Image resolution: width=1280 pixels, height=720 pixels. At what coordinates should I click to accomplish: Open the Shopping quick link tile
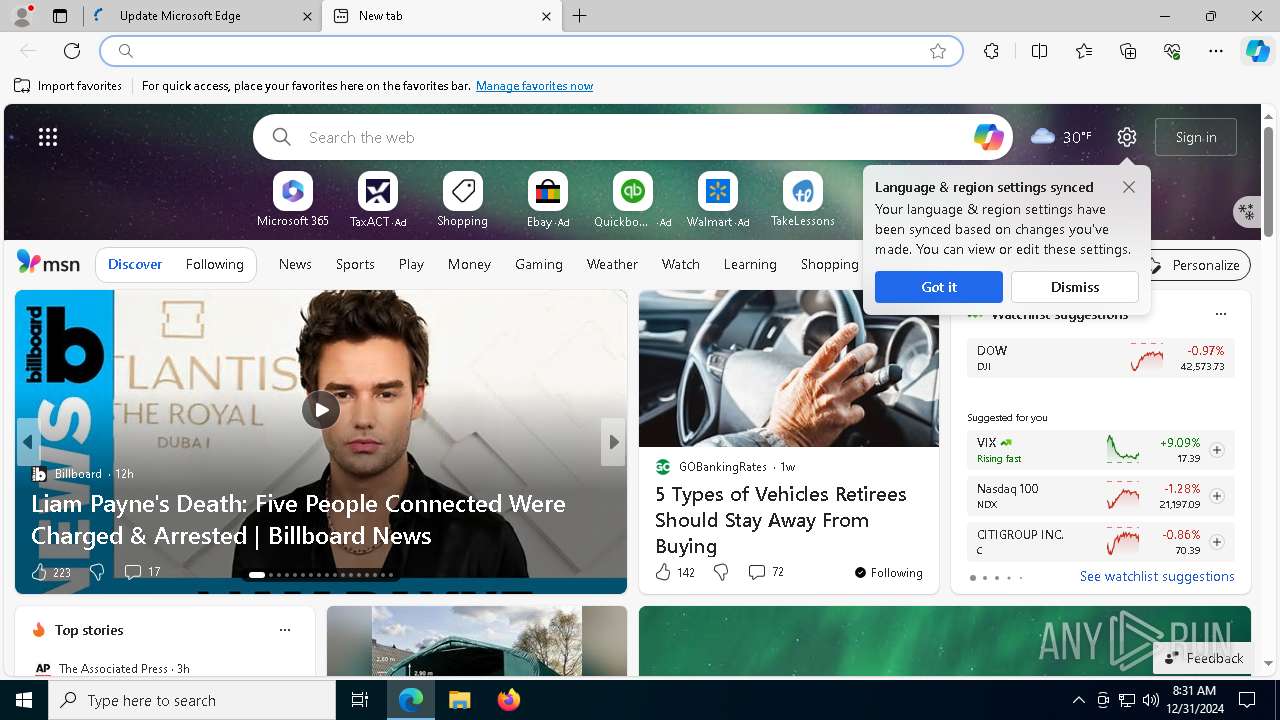click(462, 200)
